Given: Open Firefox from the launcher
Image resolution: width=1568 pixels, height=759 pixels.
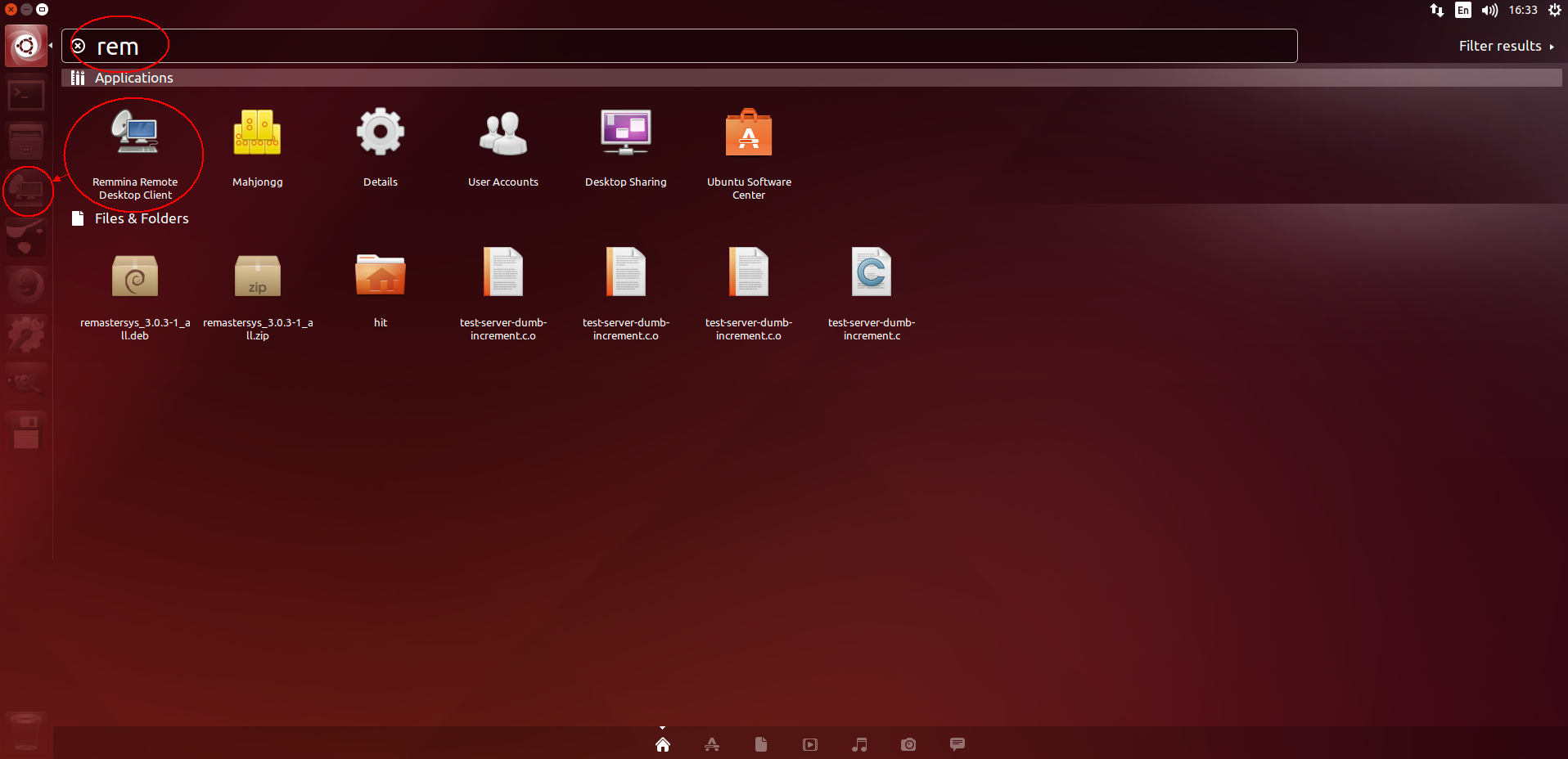Looking at the screenshot, I should pos(26,286).
